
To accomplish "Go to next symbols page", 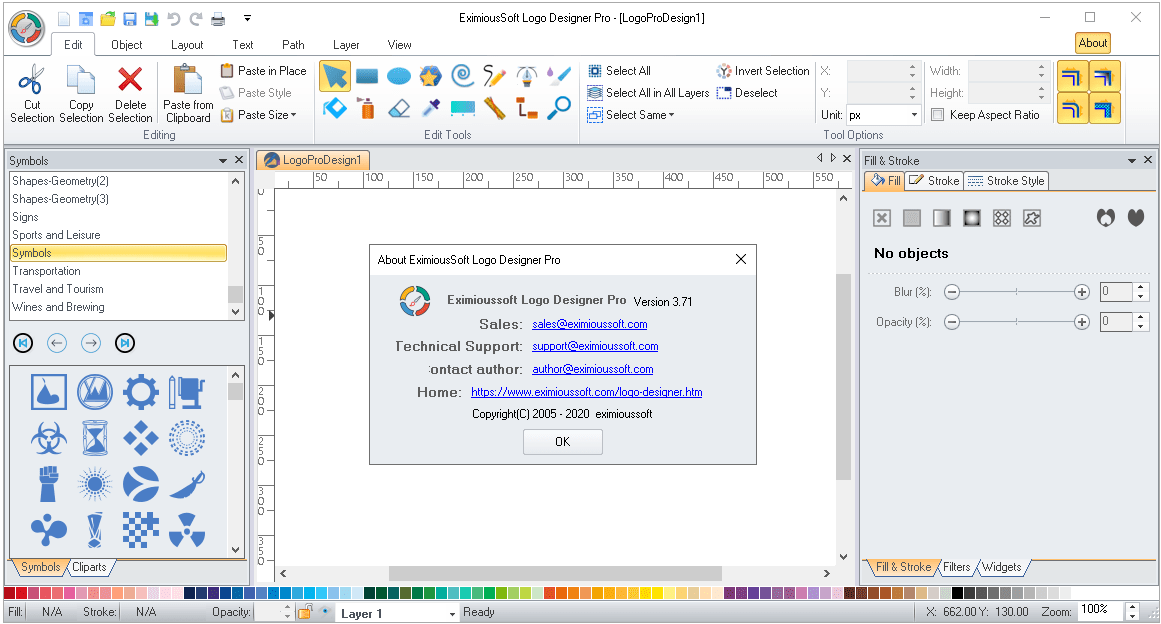I will click(91, 343).
